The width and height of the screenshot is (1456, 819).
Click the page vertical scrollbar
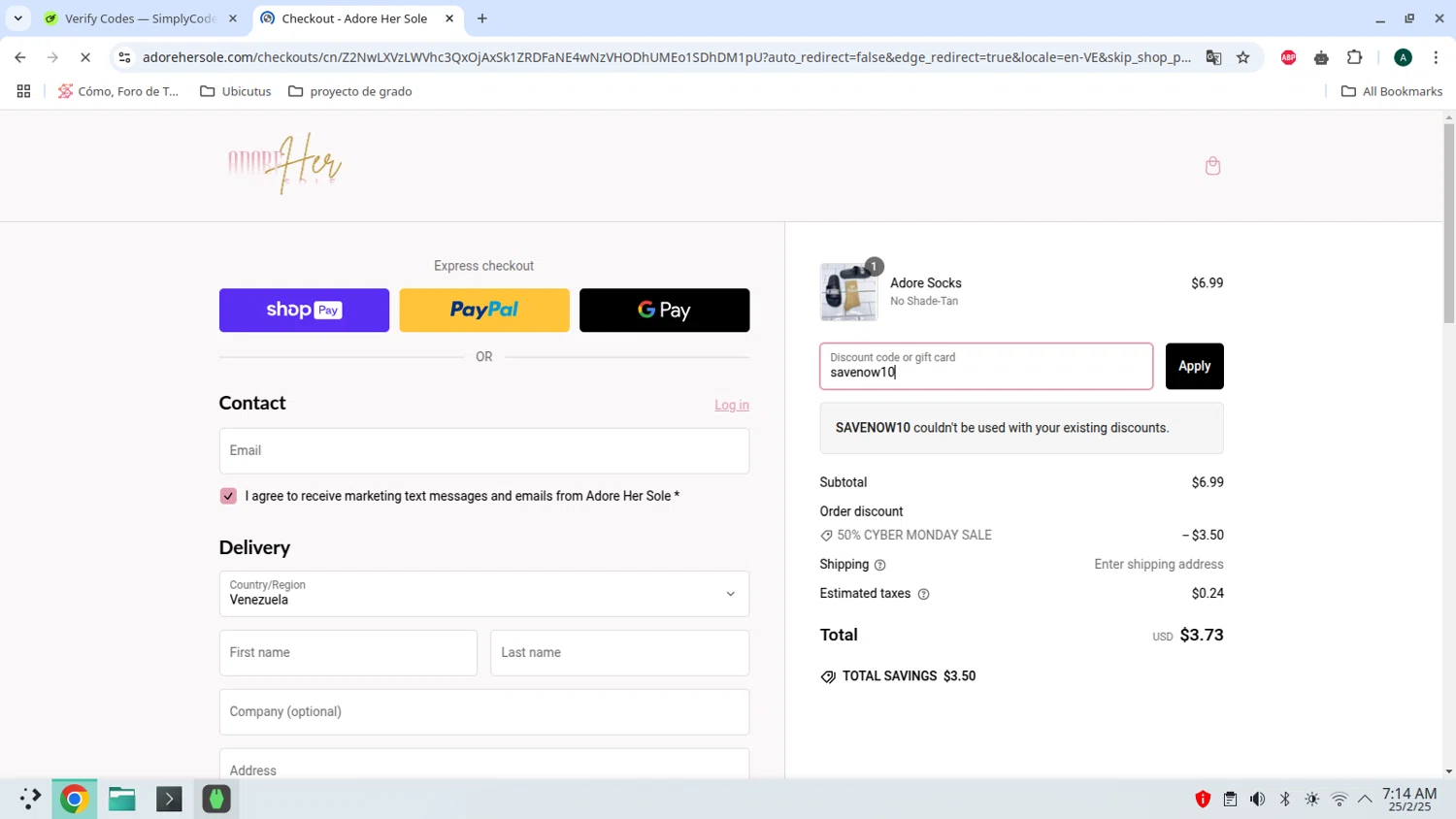(x=1449, y=223)
